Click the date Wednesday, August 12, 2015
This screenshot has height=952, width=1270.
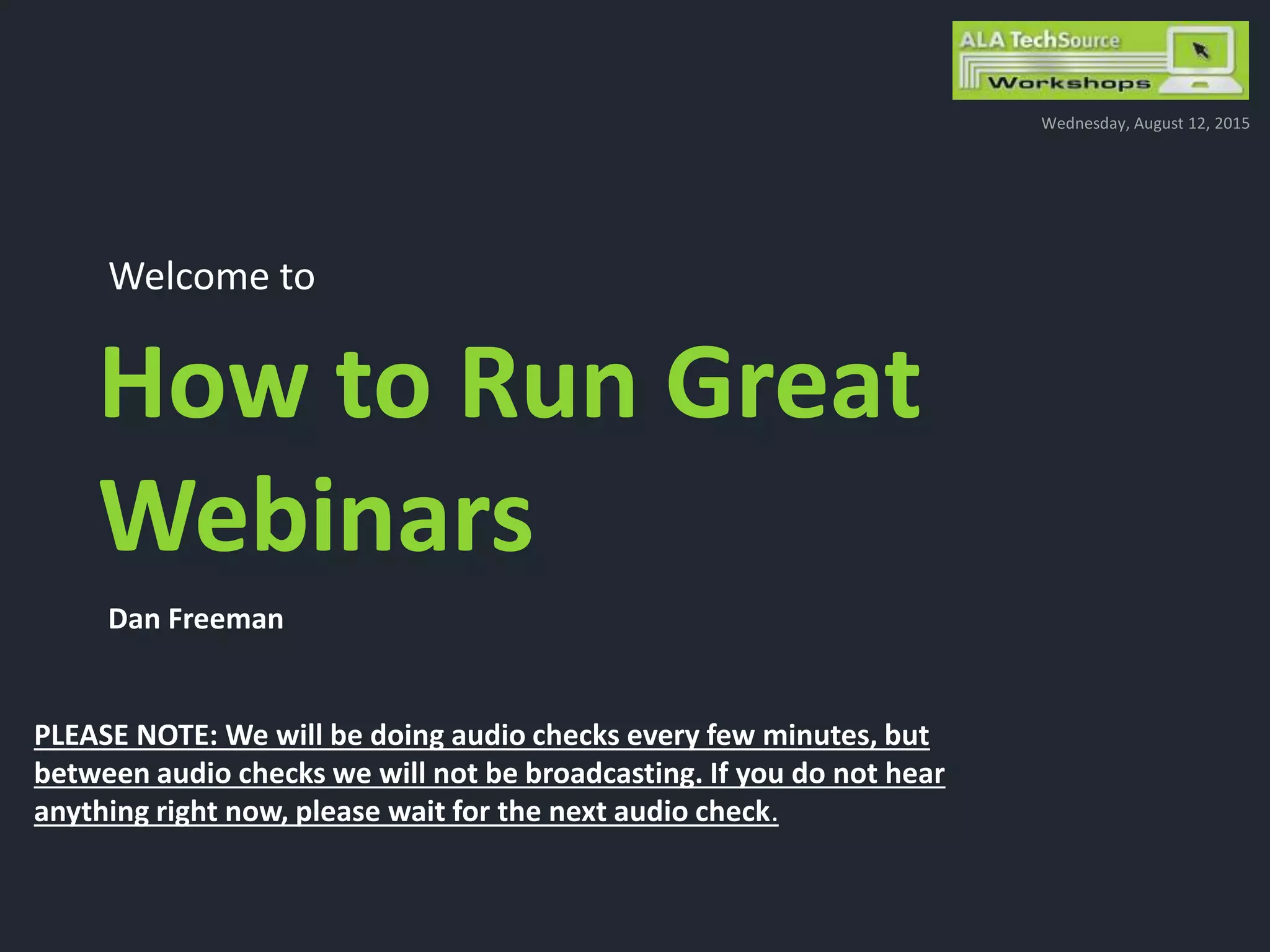coord(1145,123)
